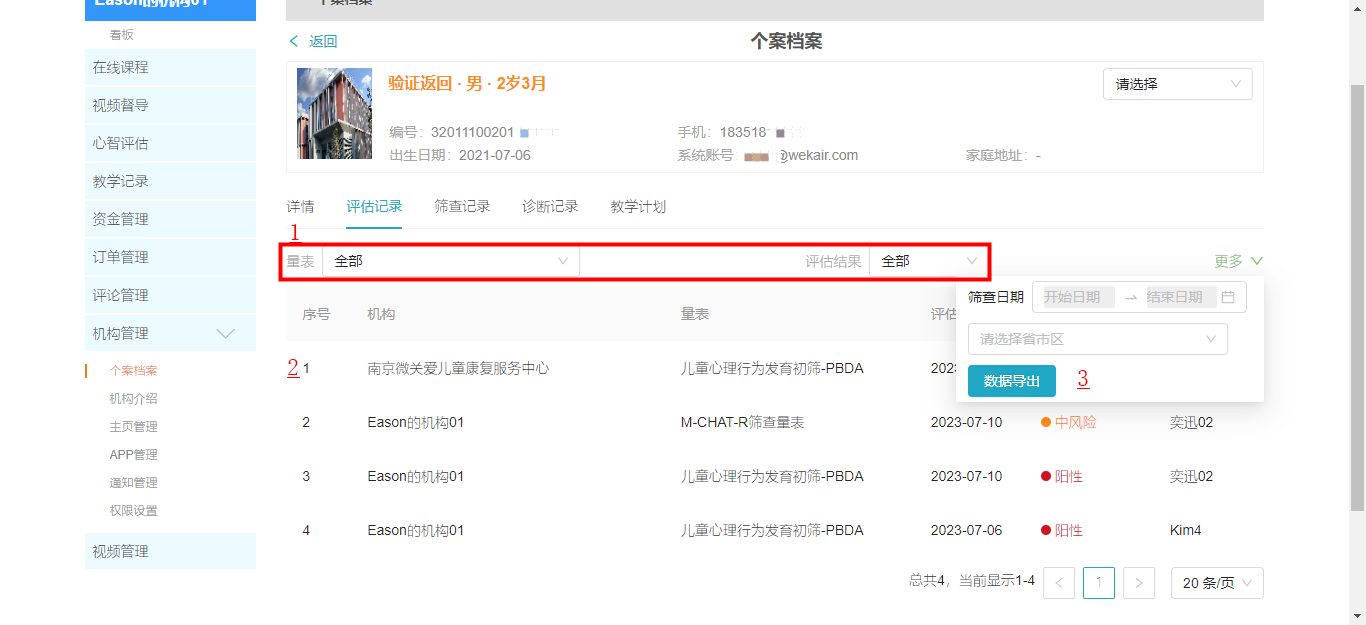Screen dimensions: 1366x625
Task: Select 主页管理 submenu item
Action: (133, 427)
